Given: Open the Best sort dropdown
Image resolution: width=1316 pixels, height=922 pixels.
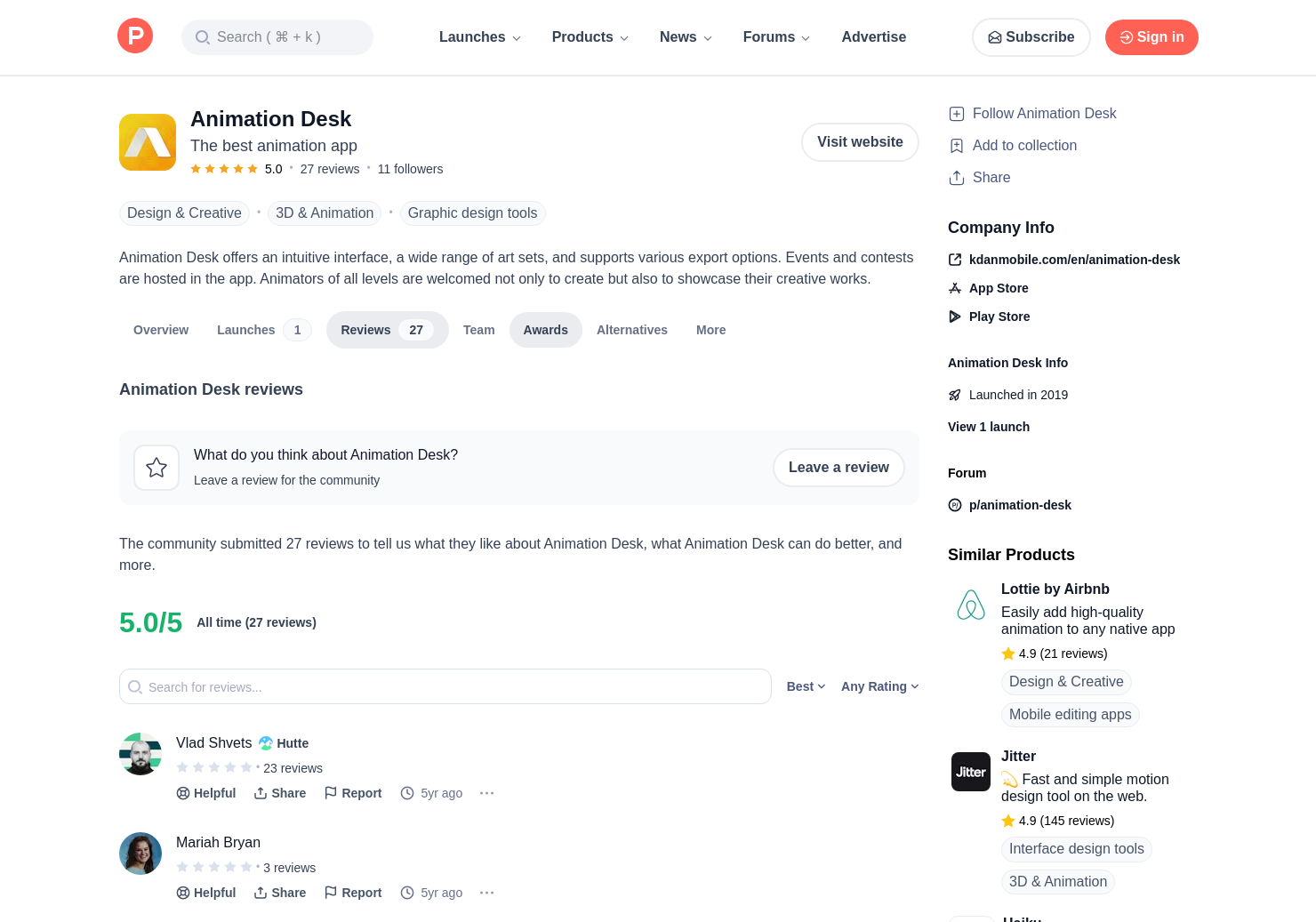Looking at the screenshot, I should [806, 686].
